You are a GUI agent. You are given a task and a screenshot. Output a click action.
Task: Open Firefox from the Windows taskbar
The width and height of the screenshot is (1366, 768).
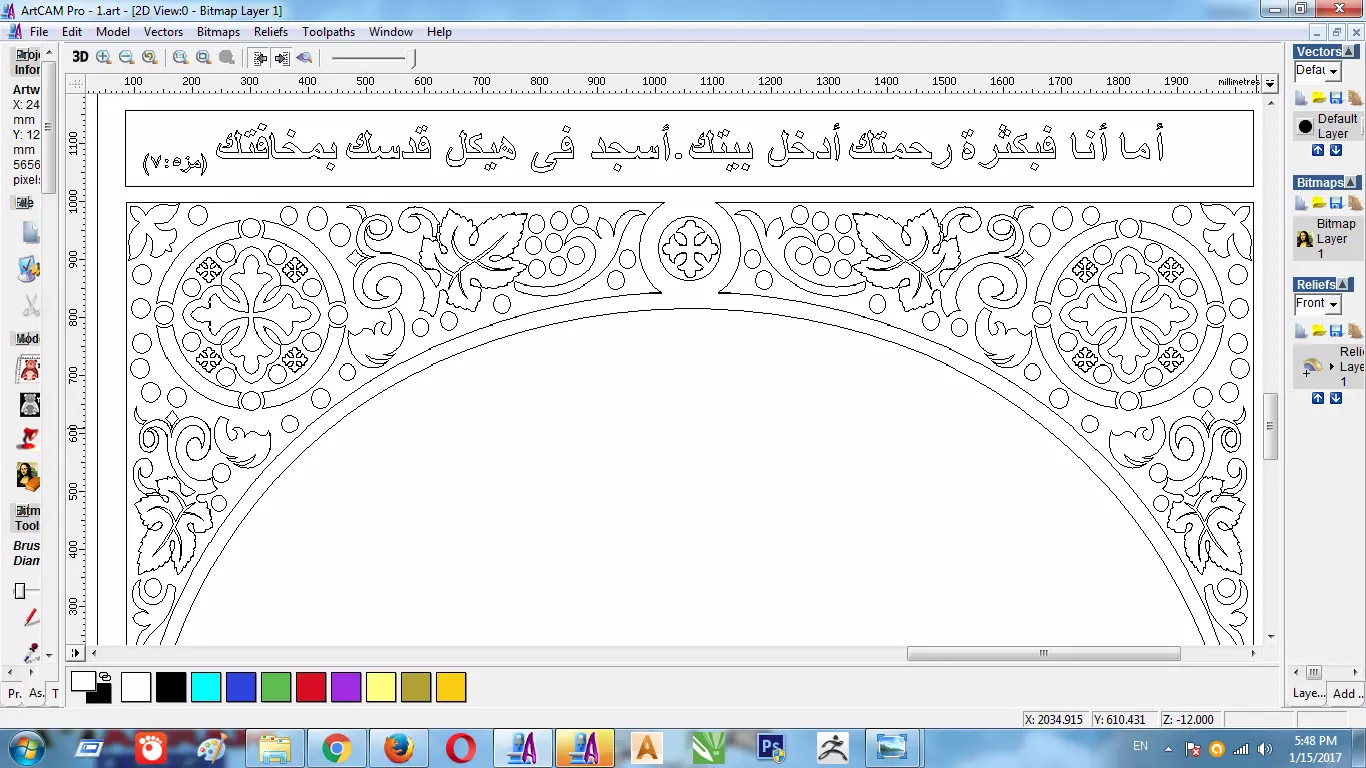(x=399, y=748)
